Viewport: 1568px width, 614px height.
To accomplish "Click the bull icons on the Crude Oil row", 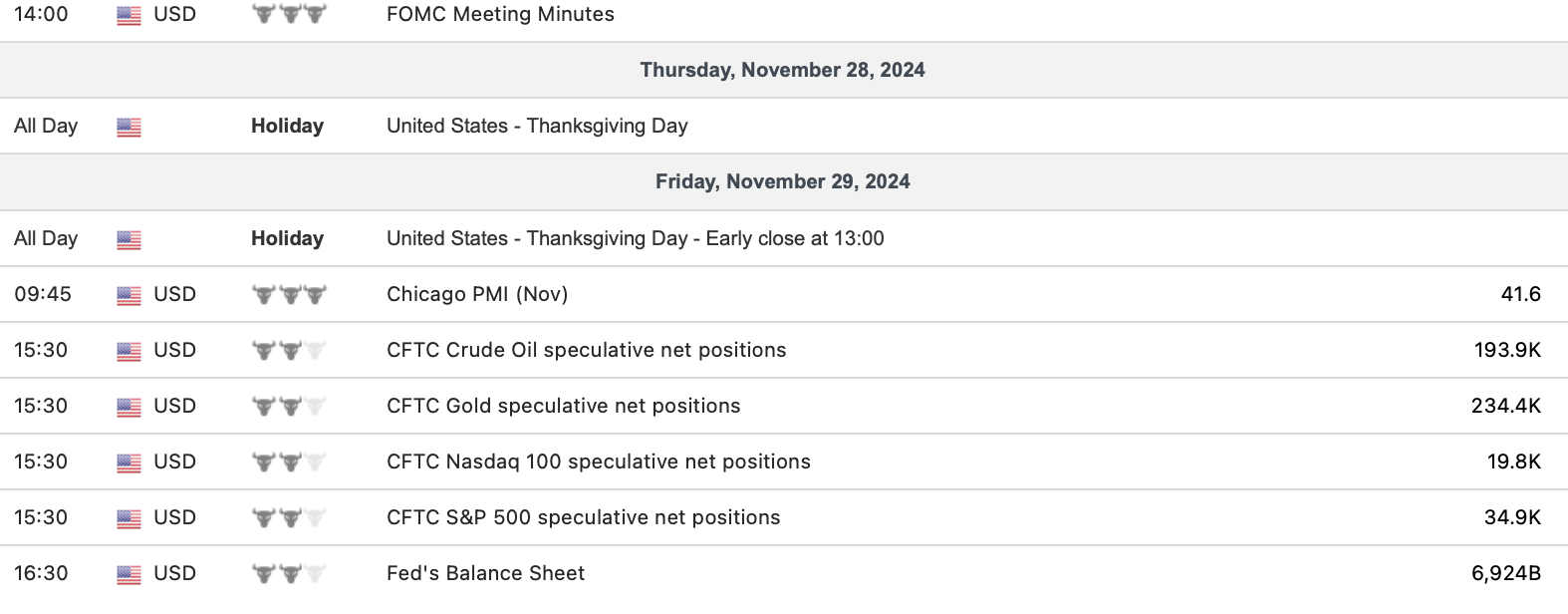I will (289, 350).
